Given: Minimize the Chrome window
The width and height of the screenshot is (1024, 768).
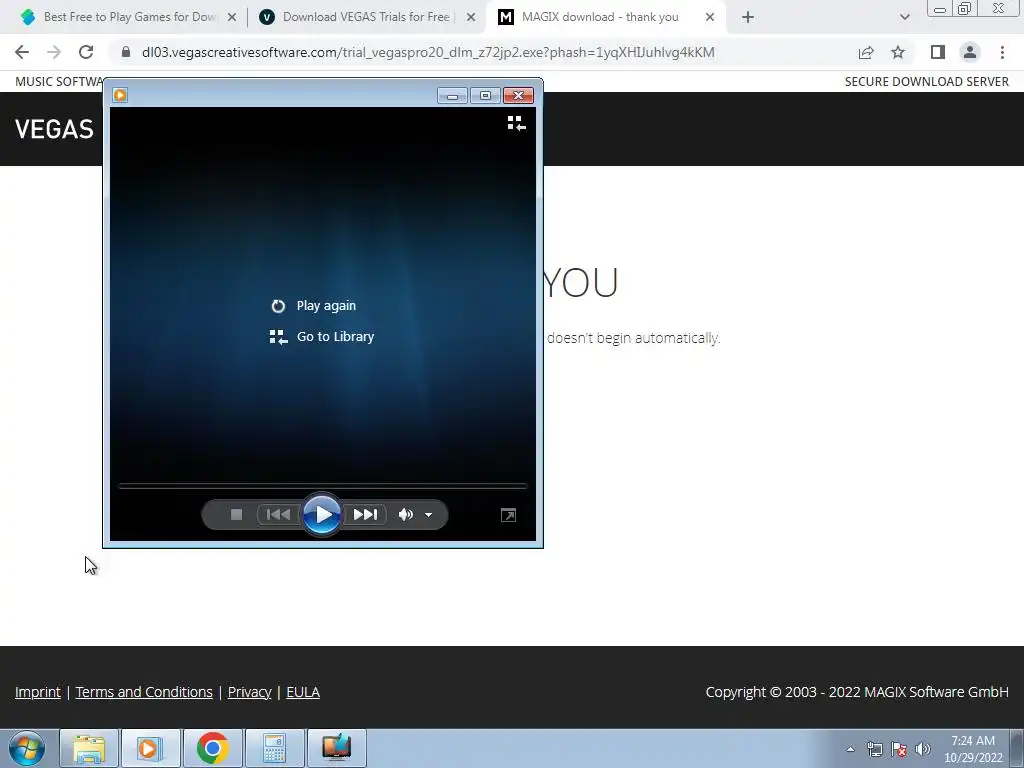Looking at the screenshot, I should tap(940, 9).
